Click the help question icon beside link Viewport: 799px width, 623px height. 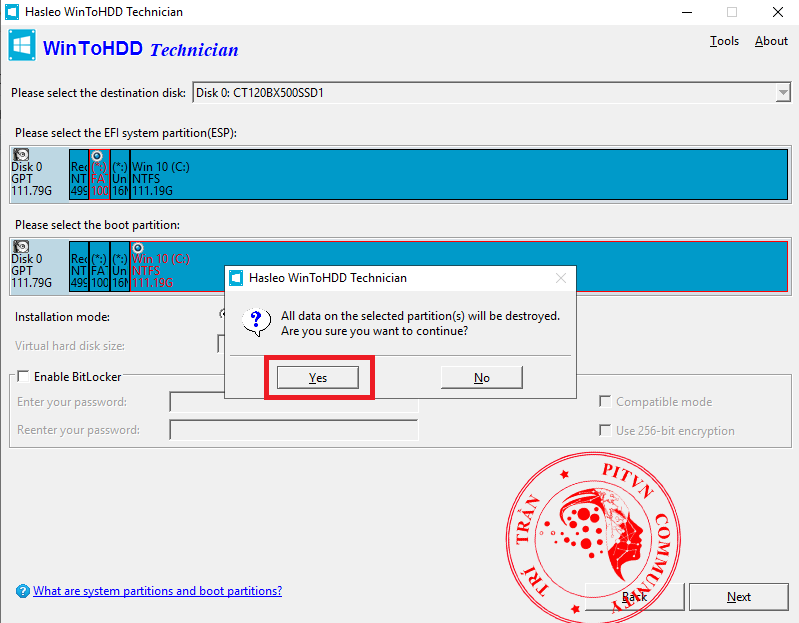23,591
